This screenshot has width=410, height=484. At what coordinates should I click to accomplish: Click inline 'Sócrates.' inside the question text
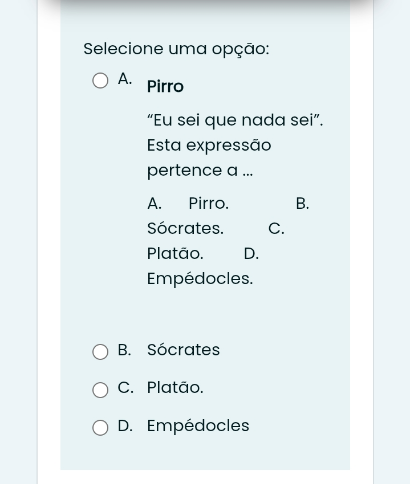click(x=185, y=228)
